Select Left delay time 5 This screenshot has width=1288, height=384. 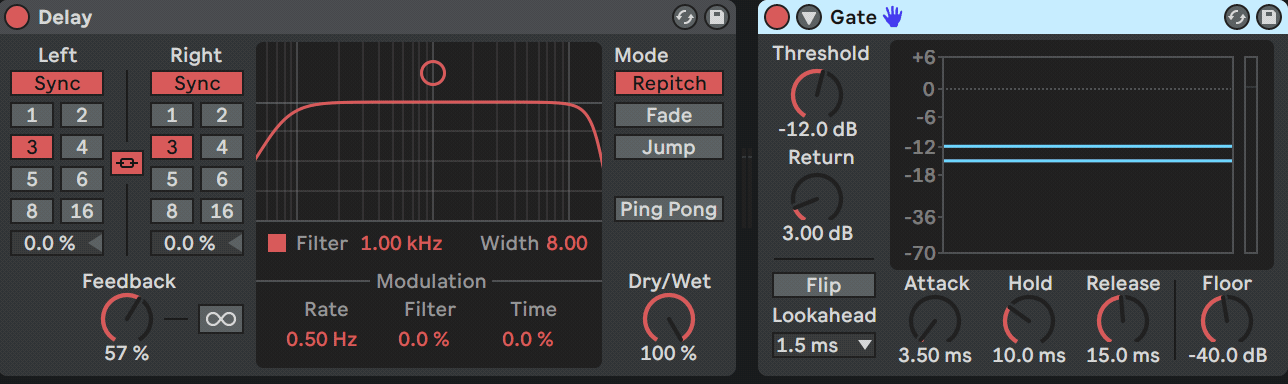[x=33, y=179]
